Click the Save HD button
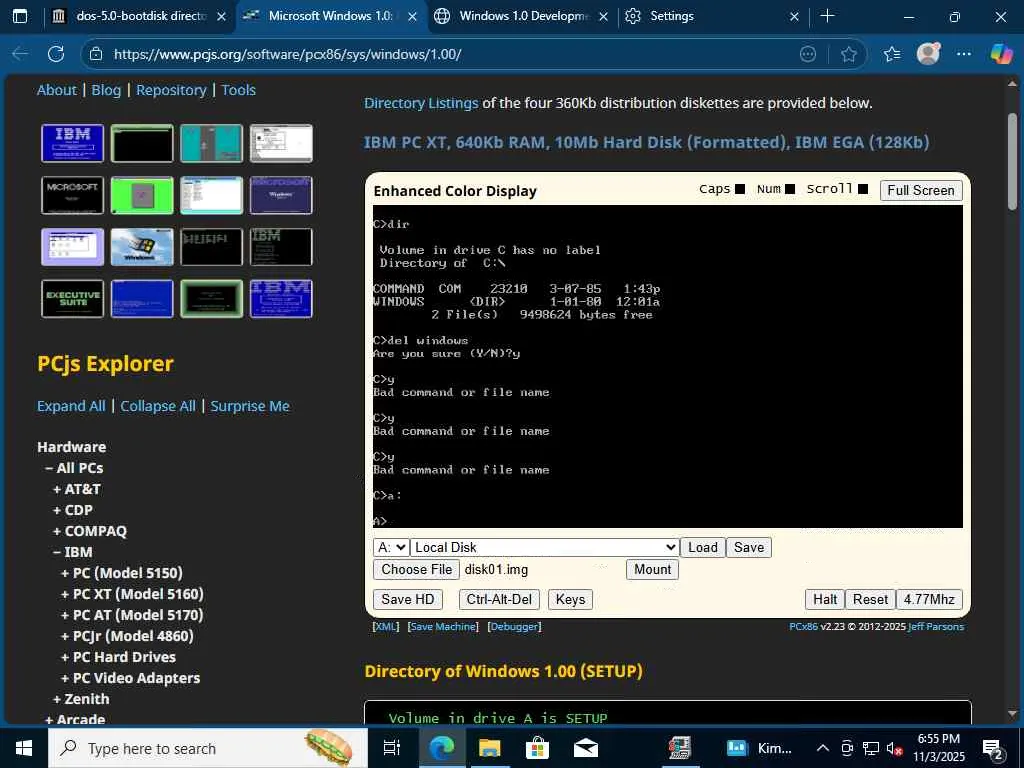Image resolution: width=1024 pixels, height=768 pixels. point(408,600)
